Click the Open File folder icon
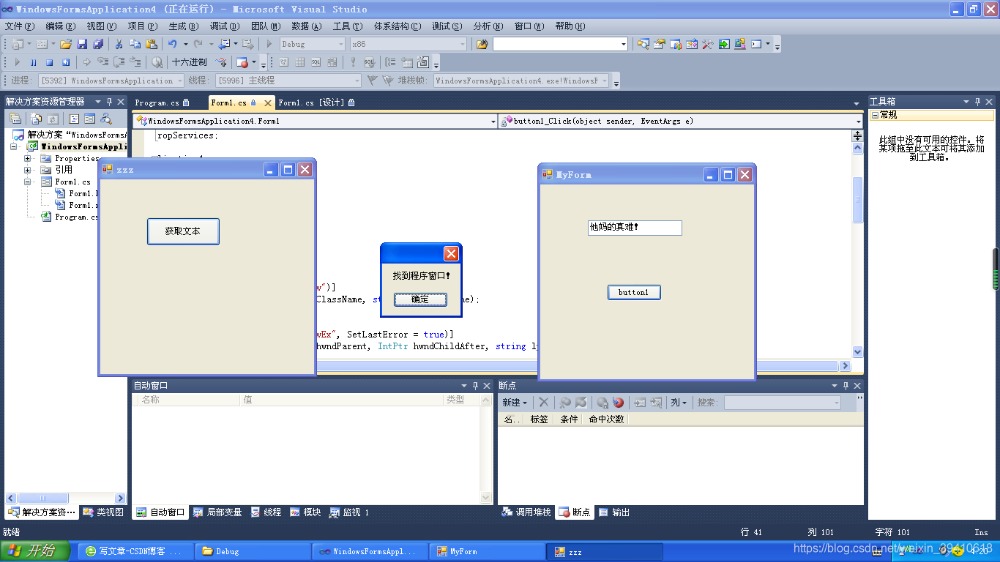Image resolution: width=1000 pixels, height=562 pixels. coord(65,44)
